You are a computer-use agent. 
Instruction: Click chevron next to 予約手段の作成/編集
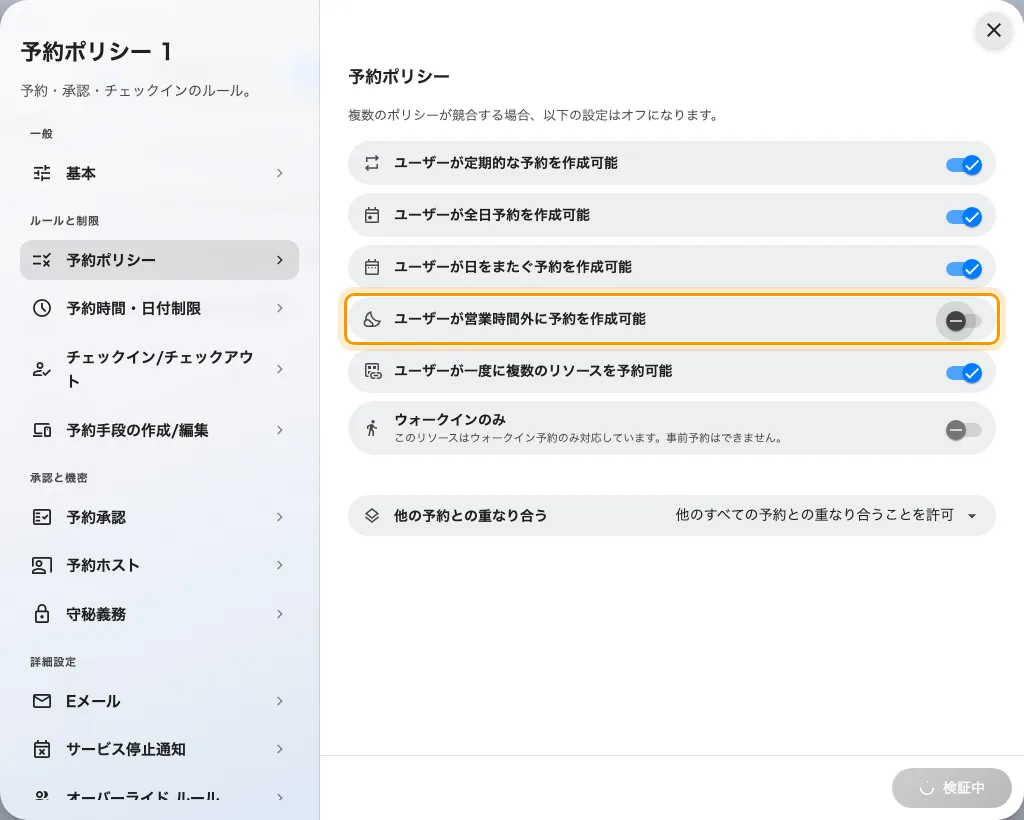280,430
